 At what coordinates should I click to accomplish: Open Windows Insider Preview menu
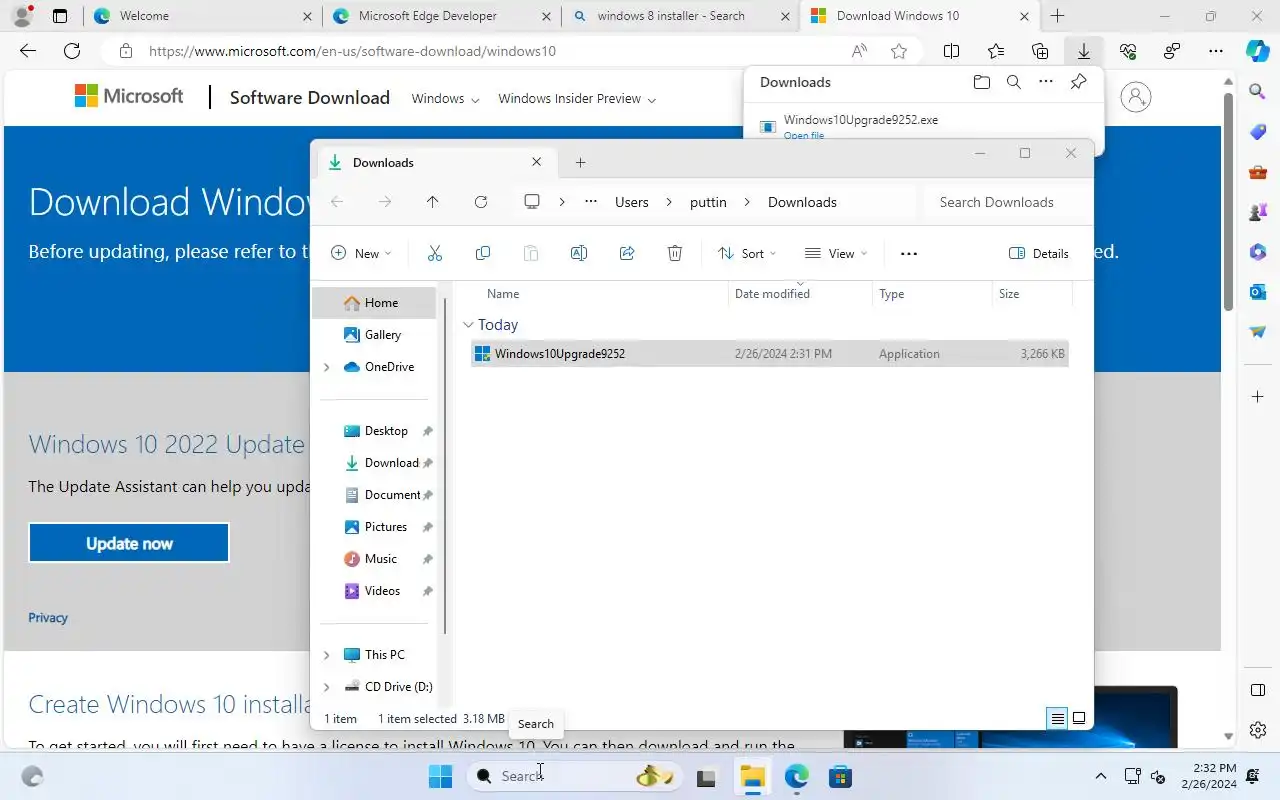[577, 99]
